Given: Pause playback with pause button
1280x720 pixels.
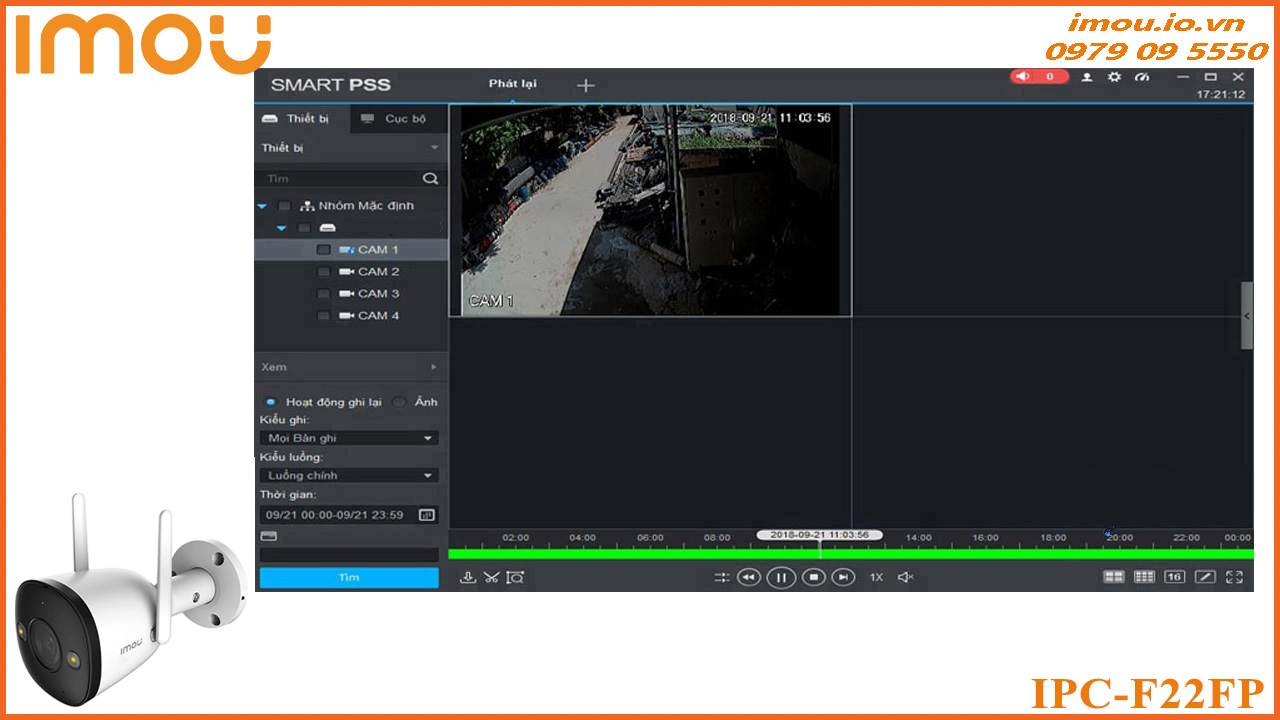Looking at the screenshot, I should click(781, 578).
